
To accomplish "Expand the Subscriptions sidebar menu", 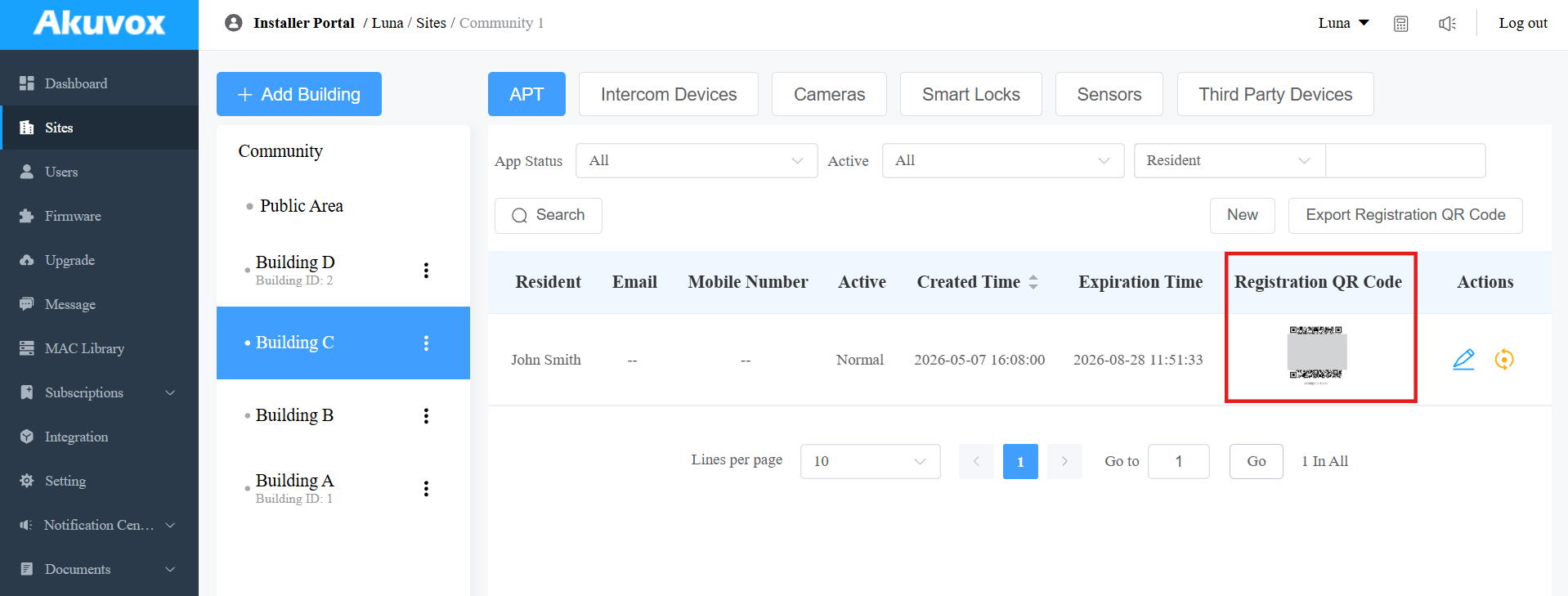I will 99,392.
